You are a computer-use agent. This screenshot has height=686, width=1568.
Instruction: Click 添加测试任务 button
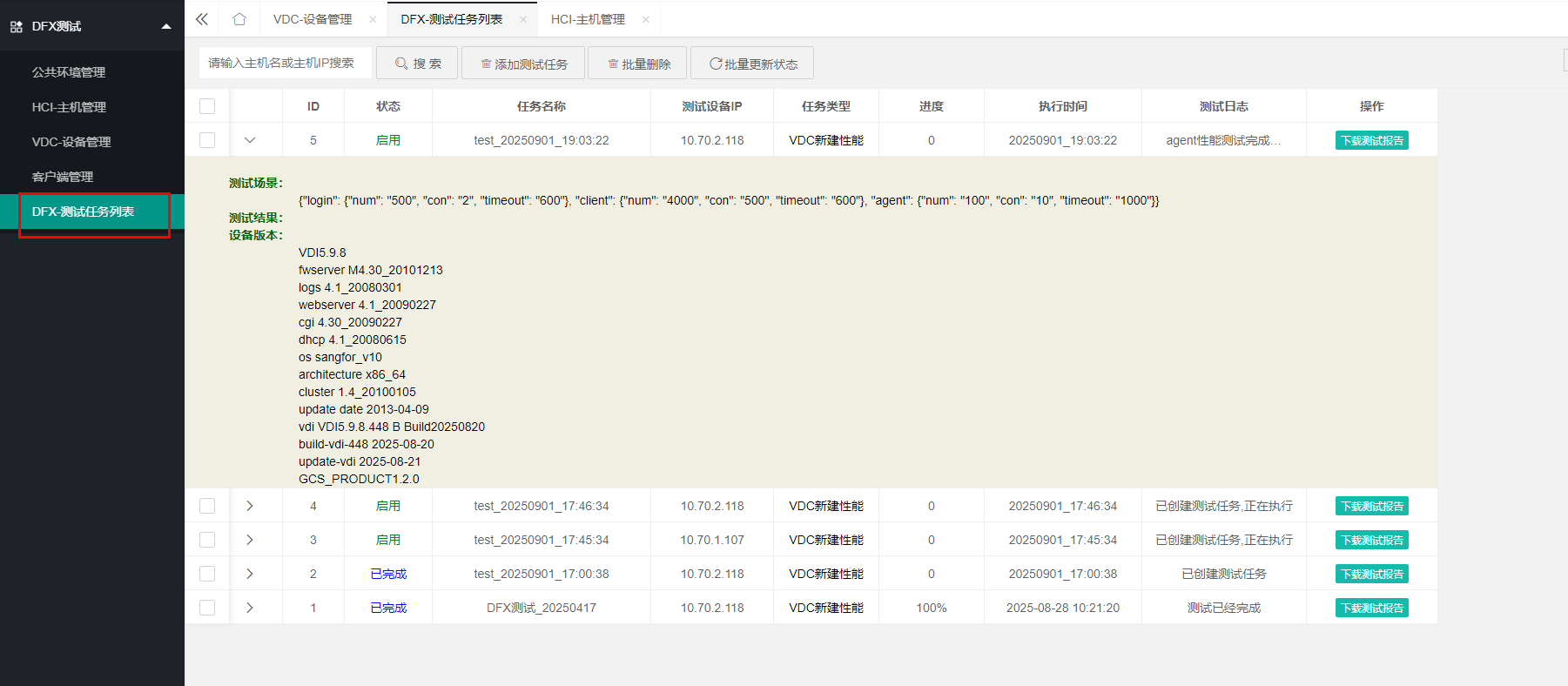(524, 64)
